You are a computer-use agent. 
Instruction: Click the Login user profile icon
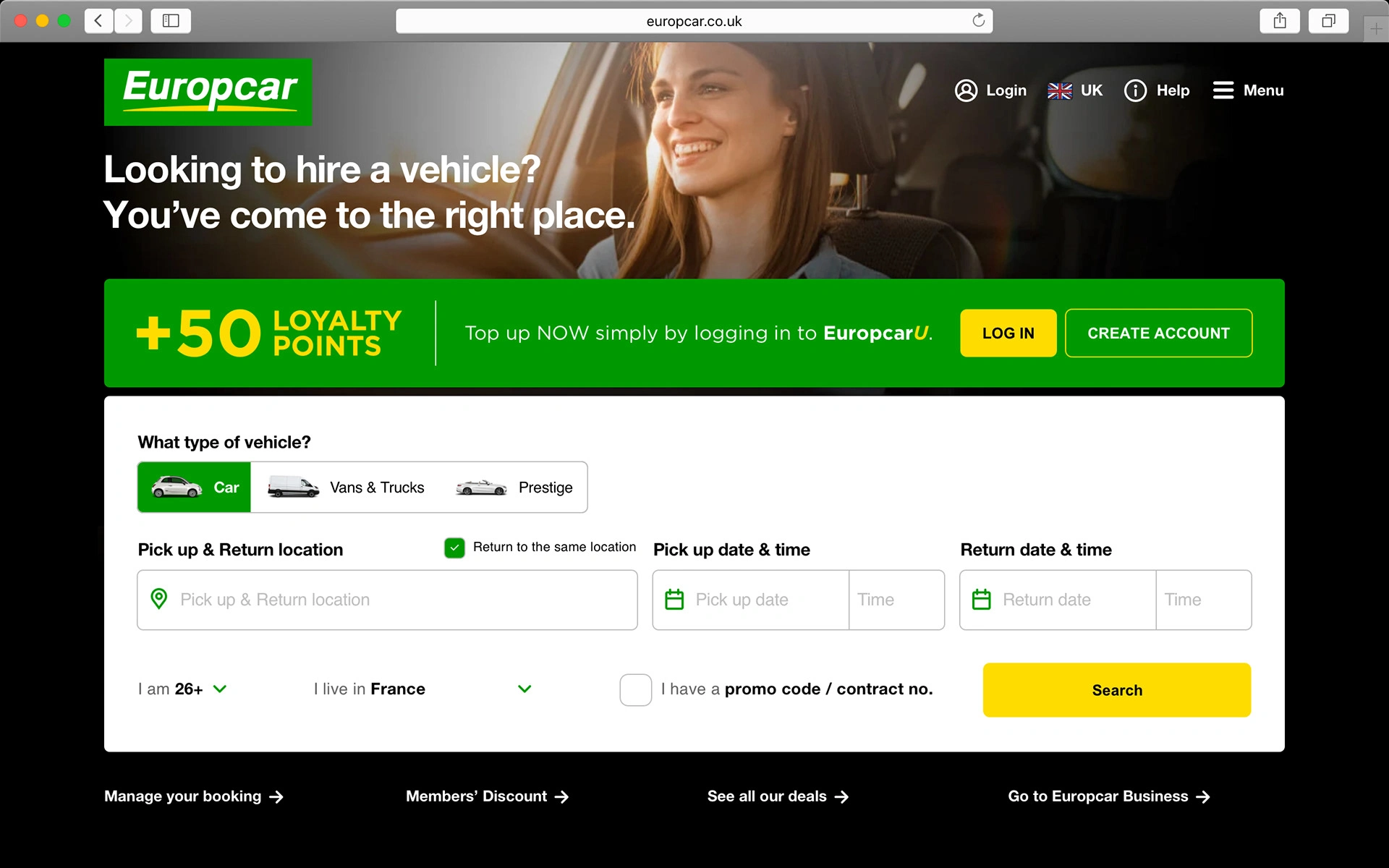(966, 90)
